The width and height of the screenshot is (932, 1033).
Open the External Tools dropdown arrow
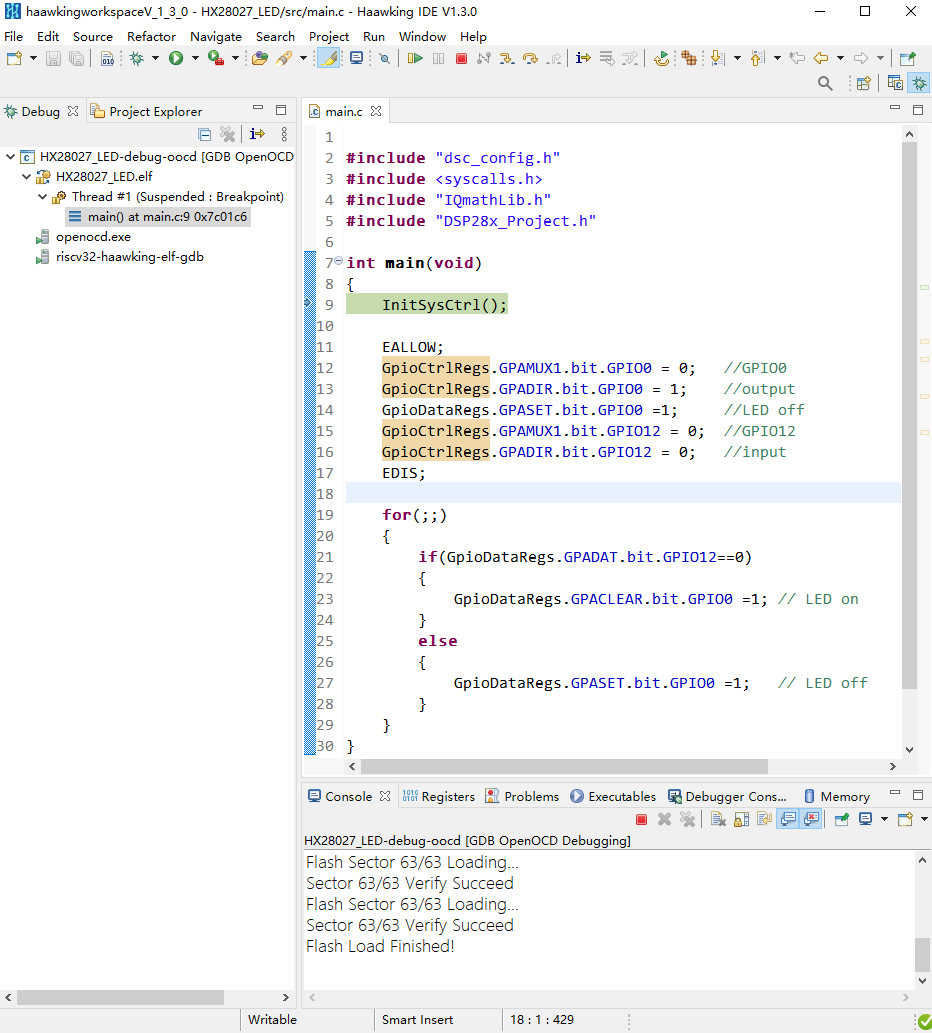tap(235, 59)
